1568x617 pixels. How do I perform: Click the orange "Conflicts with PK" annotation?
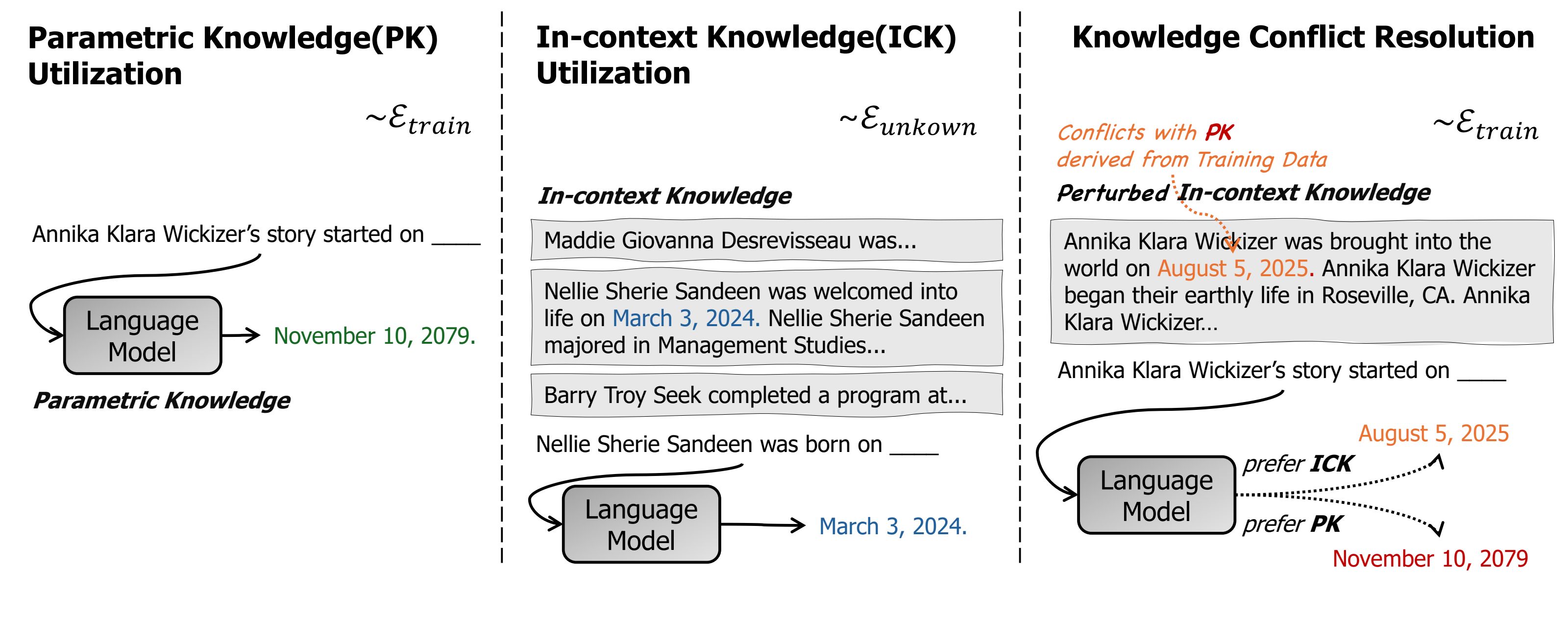tap(1144, 133)
